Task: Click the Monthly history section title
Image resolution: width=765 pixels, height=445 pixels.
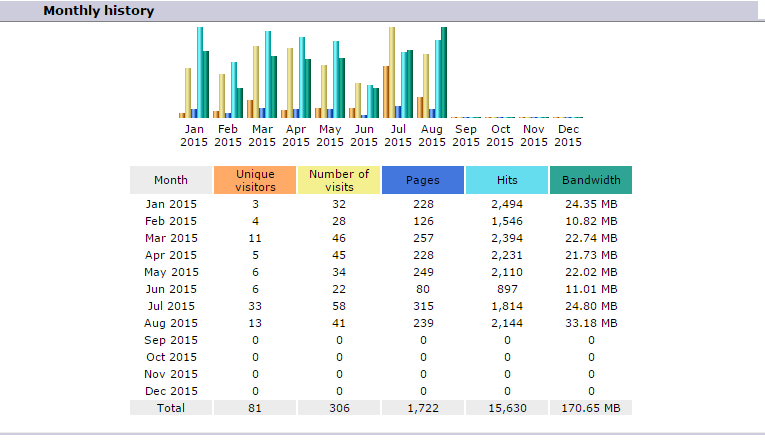Action: [99, 11]
